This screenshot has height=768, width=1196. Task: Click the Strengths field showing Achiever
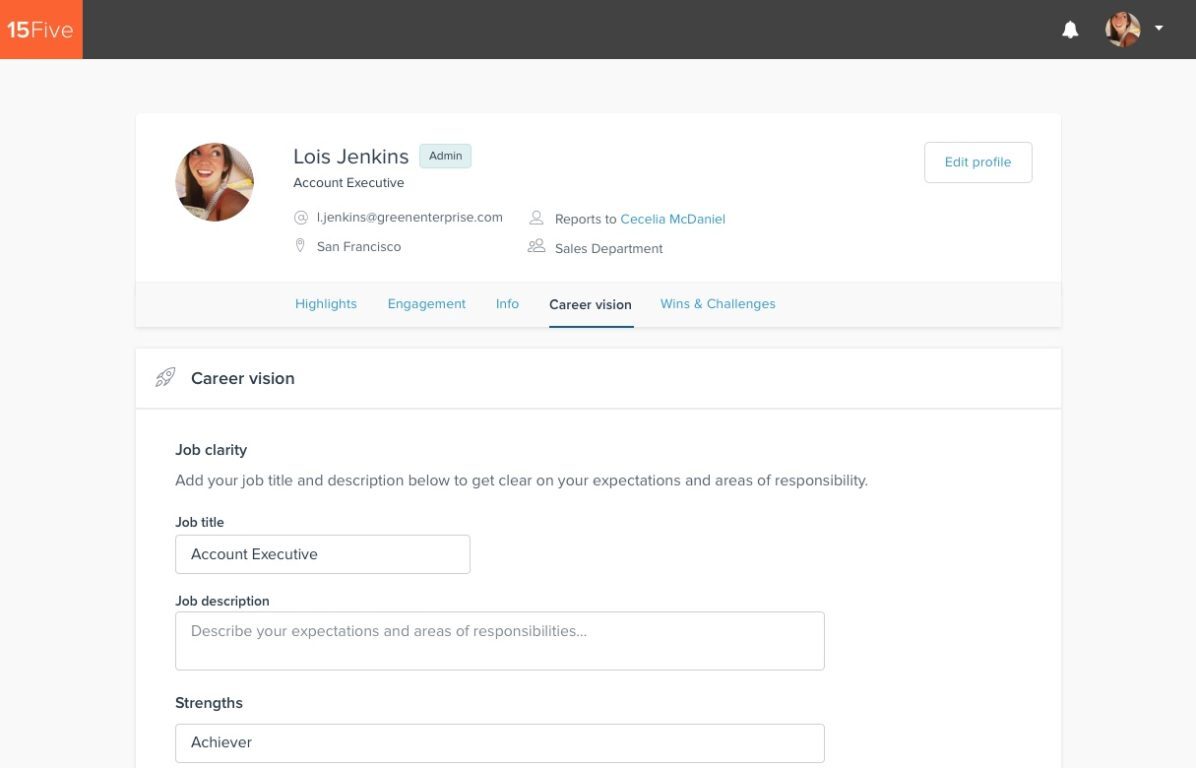pyautogui.click(x=499, y=743)
